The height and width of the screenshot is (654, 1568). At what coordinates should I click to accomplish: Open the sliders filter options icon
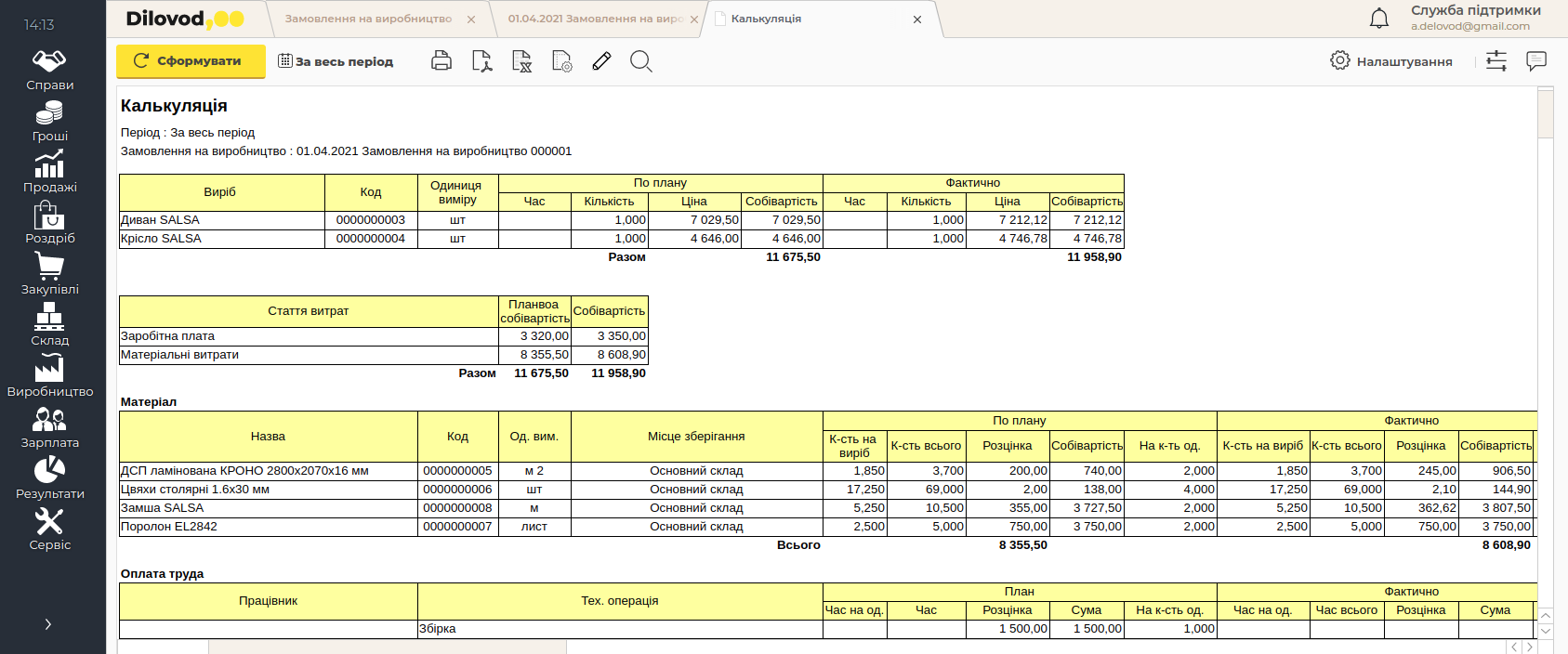pyautogui.click(x=1496, y=61)
